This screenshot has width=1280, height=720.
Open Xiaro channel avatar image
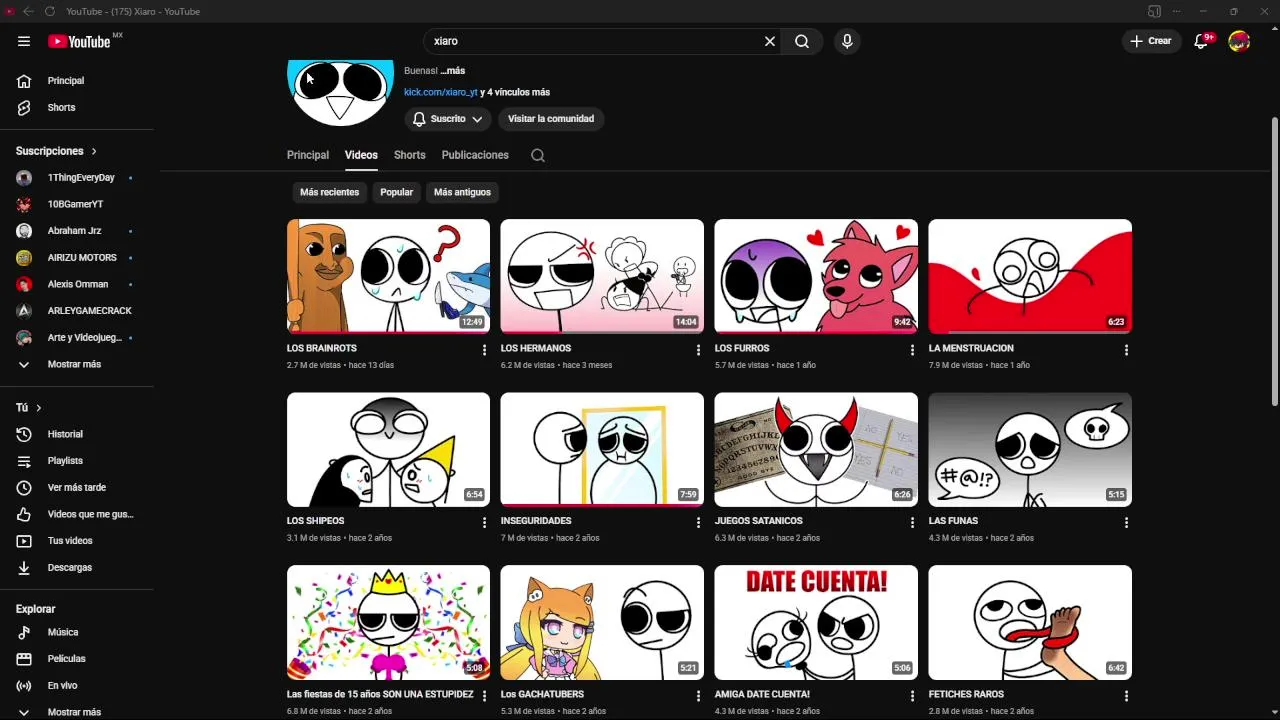coord(341,92)
